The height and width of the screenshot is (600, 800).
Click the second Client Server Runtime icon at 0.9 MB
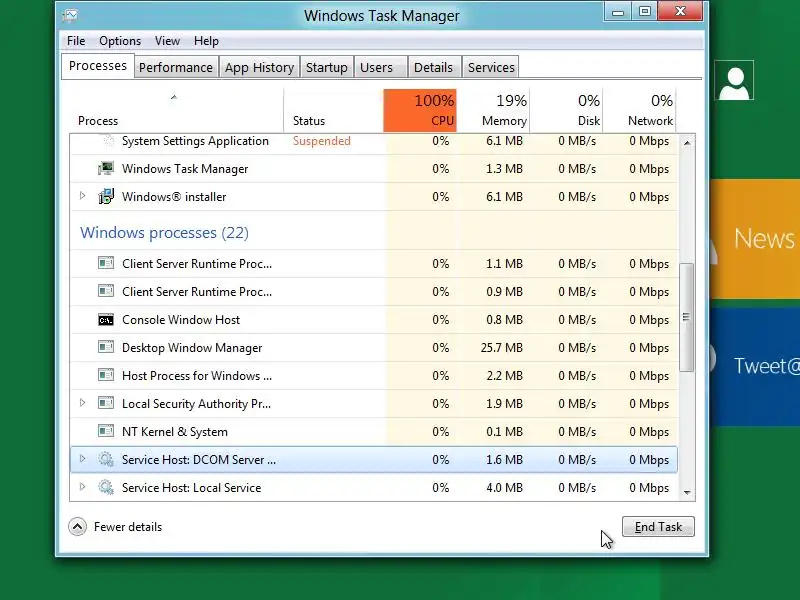pos(106,291)
